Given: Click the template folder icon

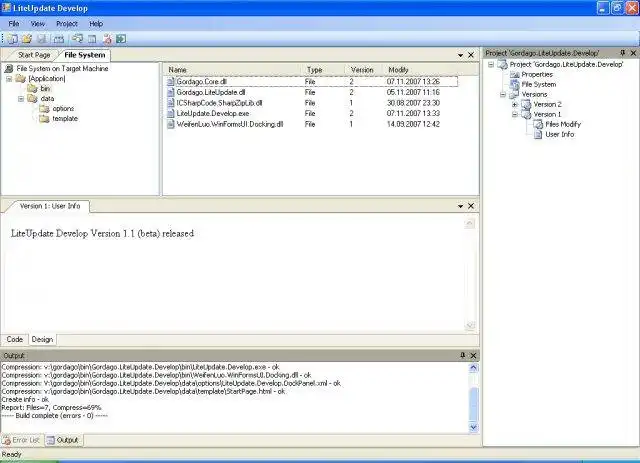Looking at the screenshot, I should coord(44,118).
